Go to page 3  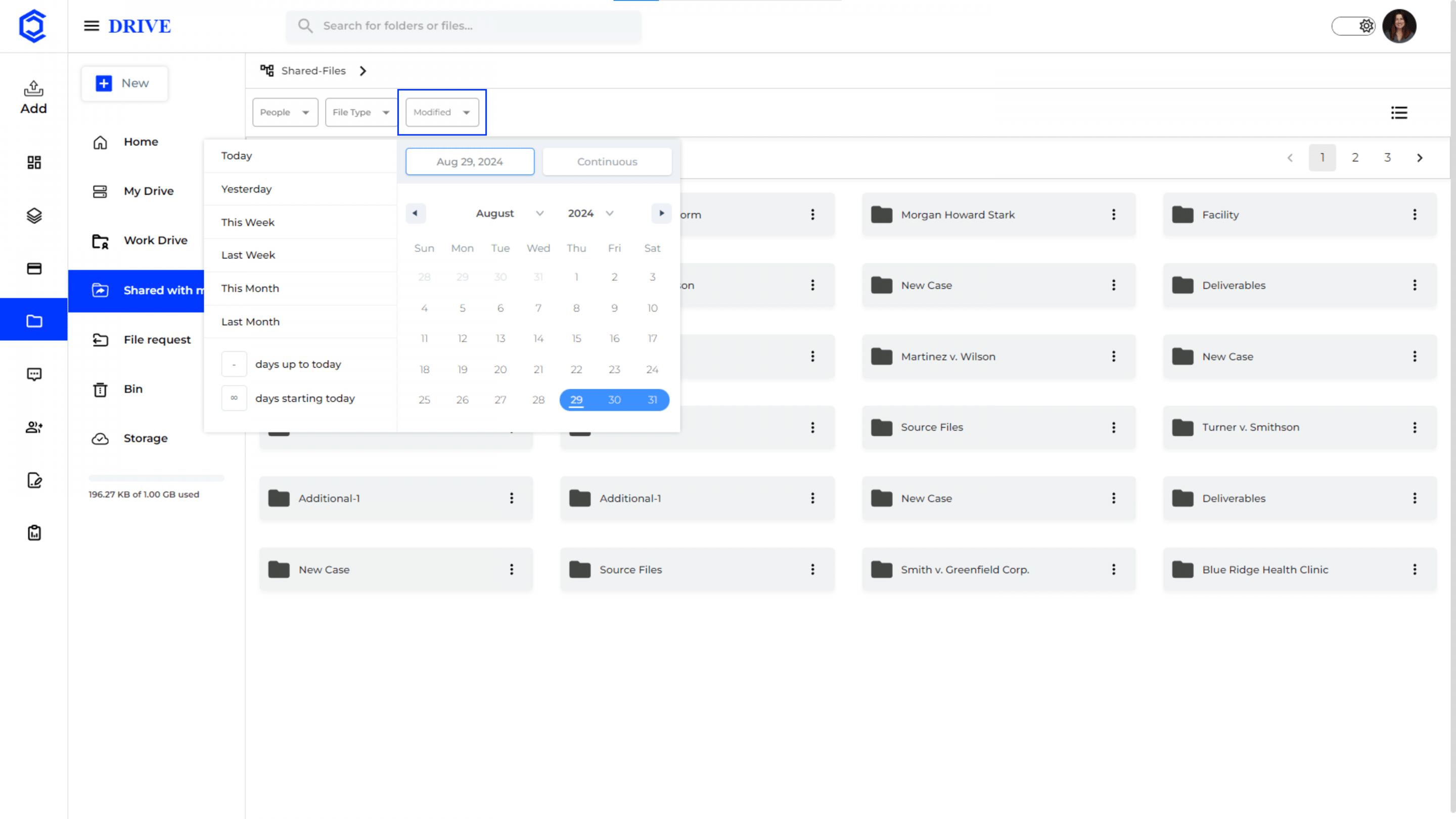tap(1387, 158)
